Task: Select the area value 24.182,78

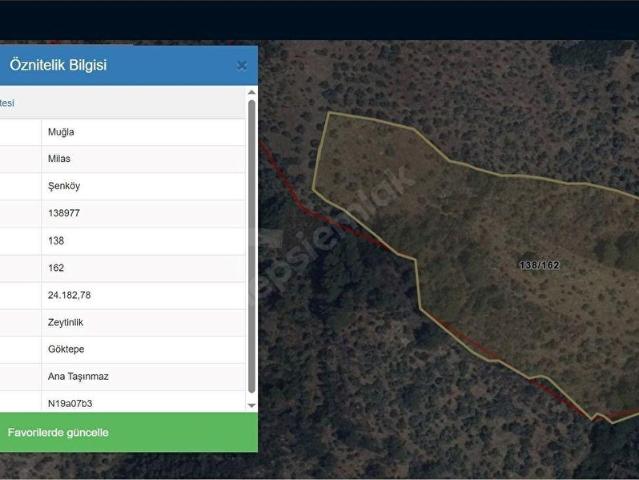Action: (x=69, y=295)
